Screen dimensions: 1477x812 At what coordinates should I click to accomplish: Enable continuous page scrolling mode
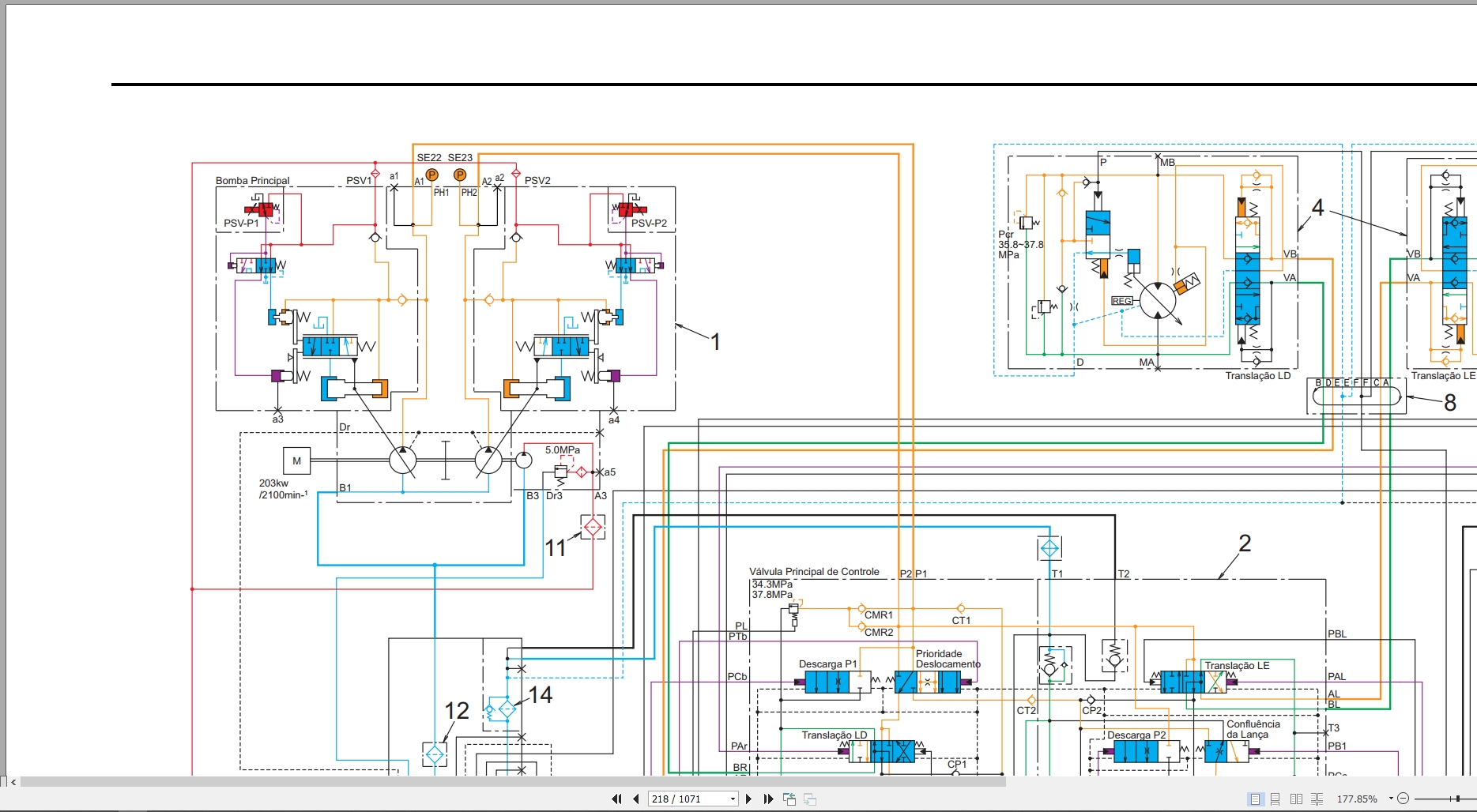click(x=1275, y=799)
